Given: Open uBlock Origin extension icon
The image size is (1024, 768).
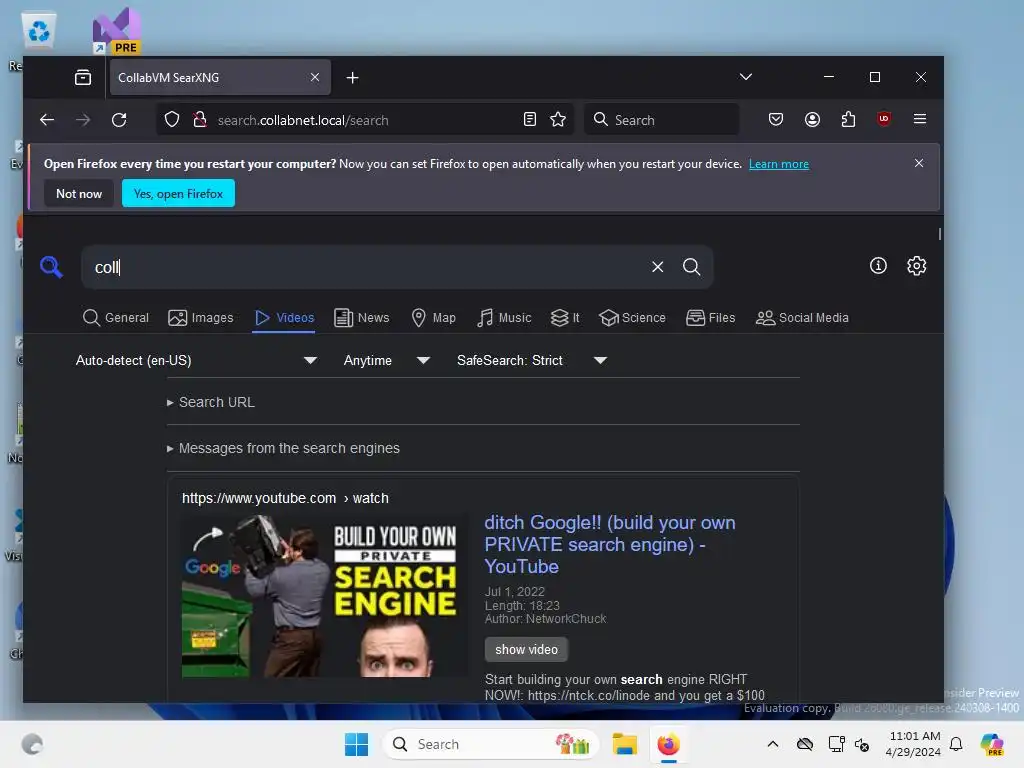Looking at the screenshot, I should [884, 119].
